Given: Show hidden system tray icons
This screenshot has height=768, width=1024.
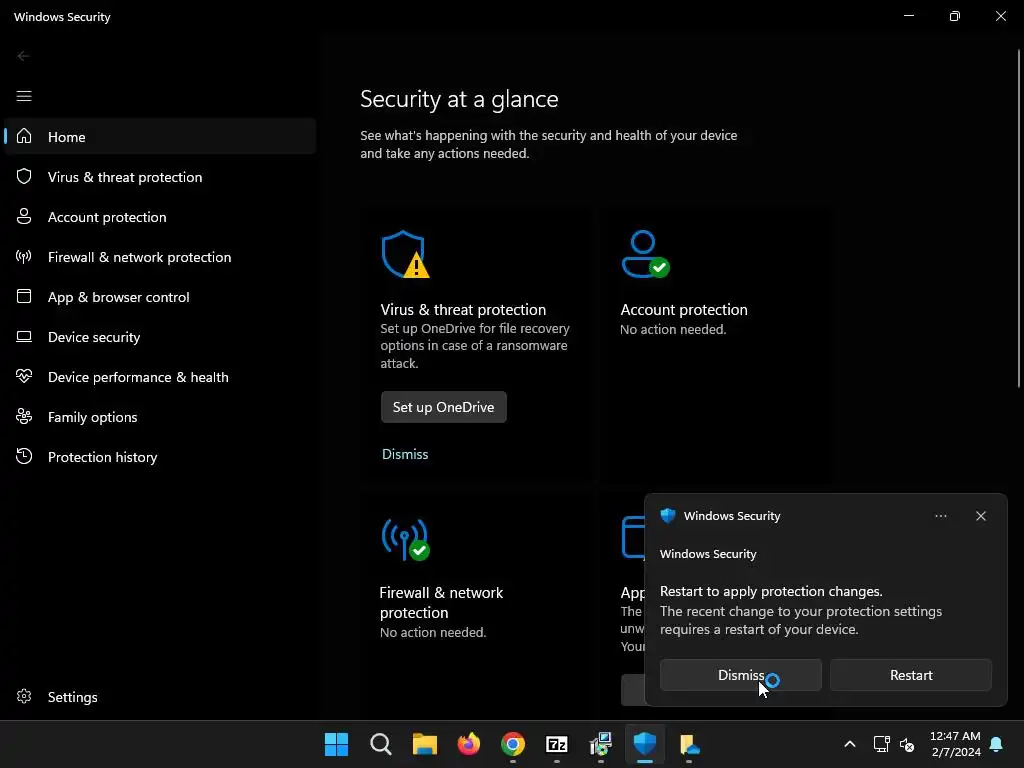Looking at the screenshot, I should [850, 744].
